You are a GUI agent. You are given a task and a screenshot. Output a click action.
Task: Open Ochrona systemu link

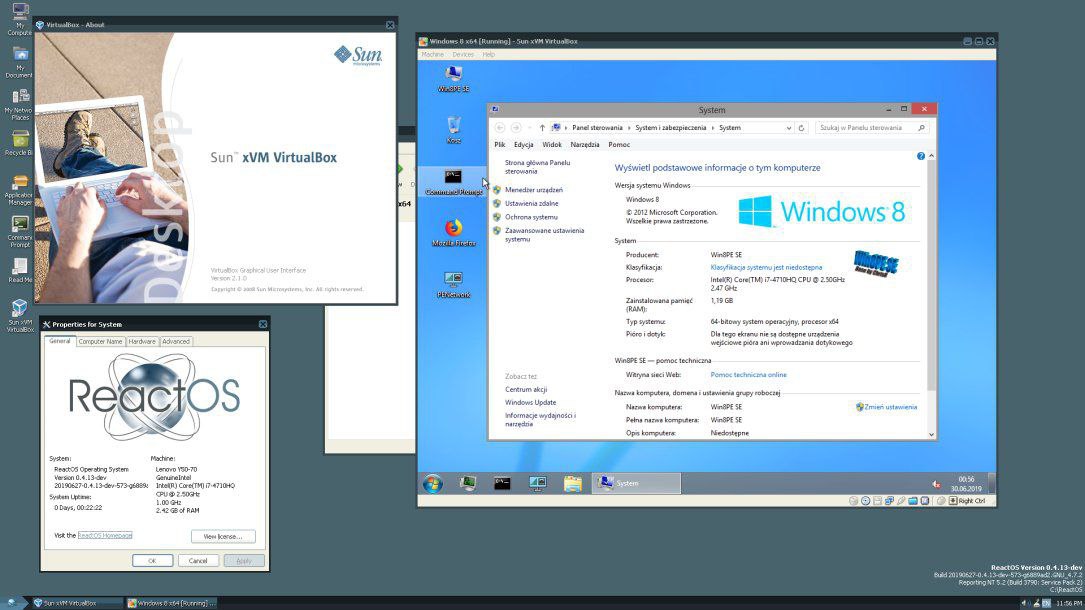(531, 217)
